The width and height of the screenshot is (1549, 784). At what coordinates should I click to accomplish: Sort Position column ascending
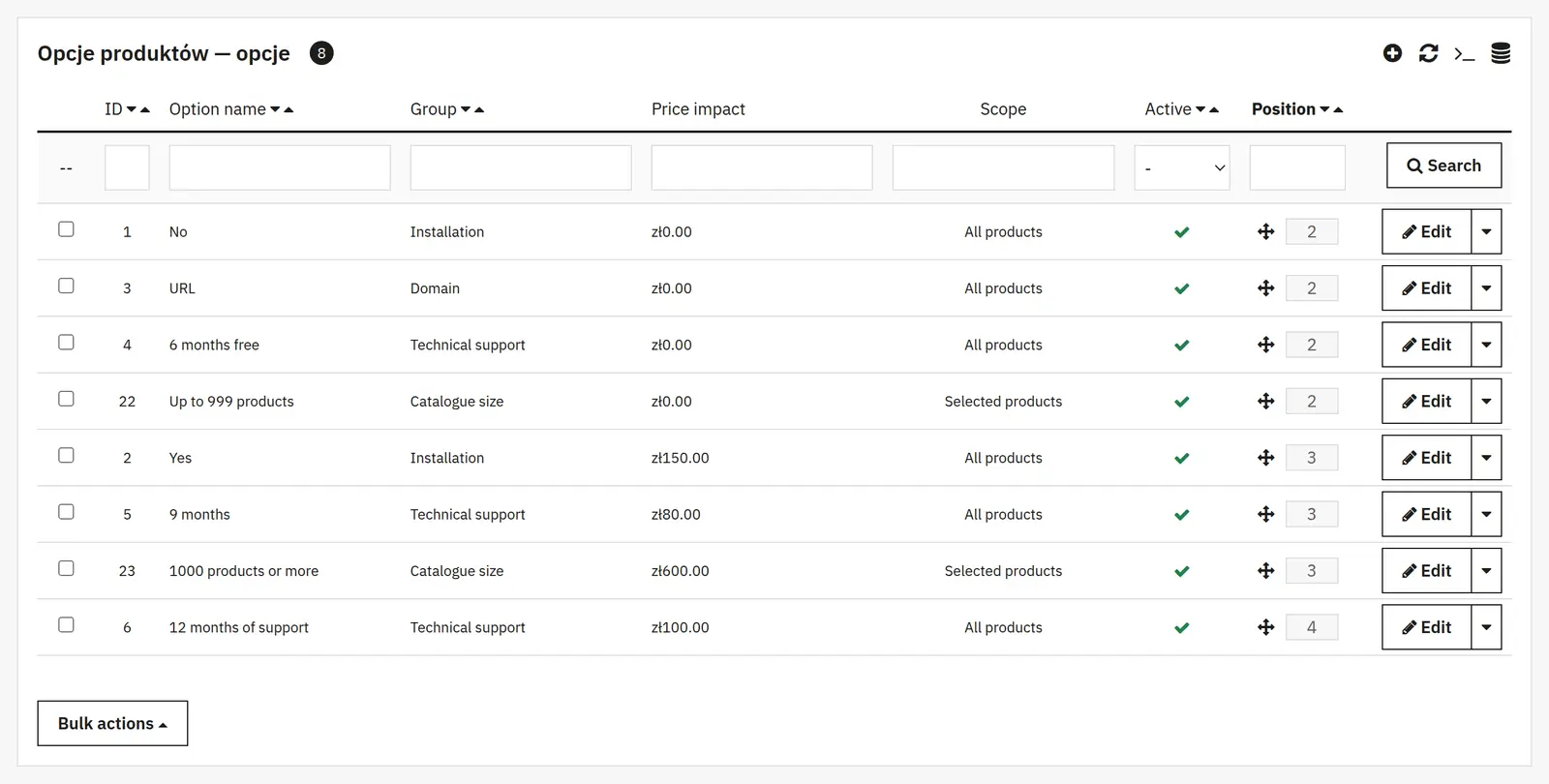(1338, 109)
